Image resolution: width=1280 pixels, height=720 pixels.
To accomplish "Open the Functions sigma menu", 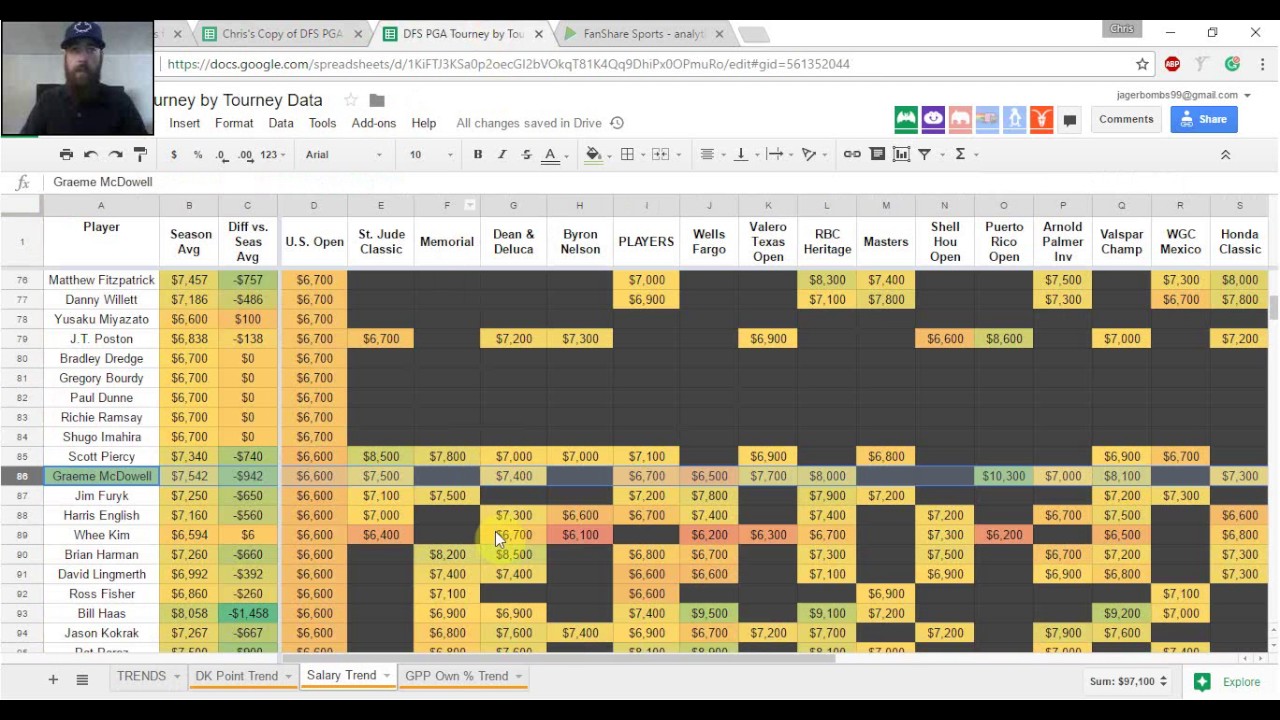I will (x=961, y=154).
